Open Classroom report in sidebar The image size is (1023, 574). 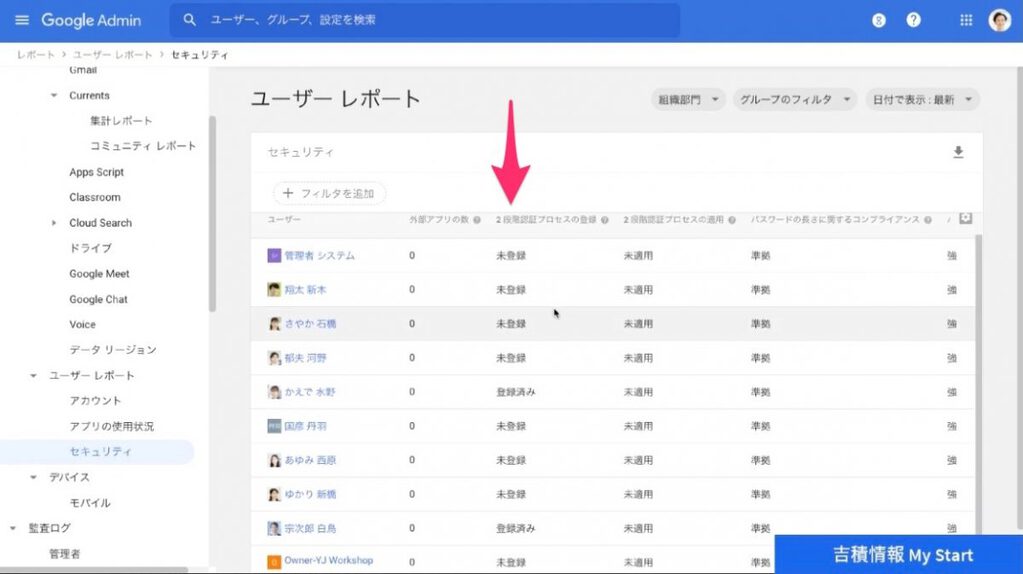click(95, 197)
